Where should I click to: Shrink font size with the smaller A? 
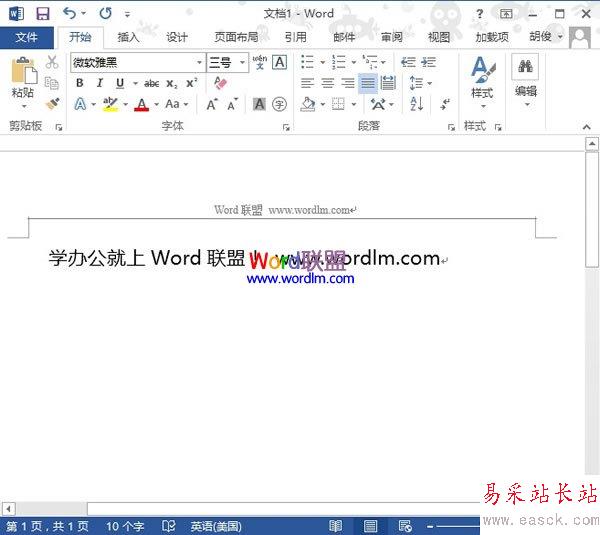(x=232, y=104)
